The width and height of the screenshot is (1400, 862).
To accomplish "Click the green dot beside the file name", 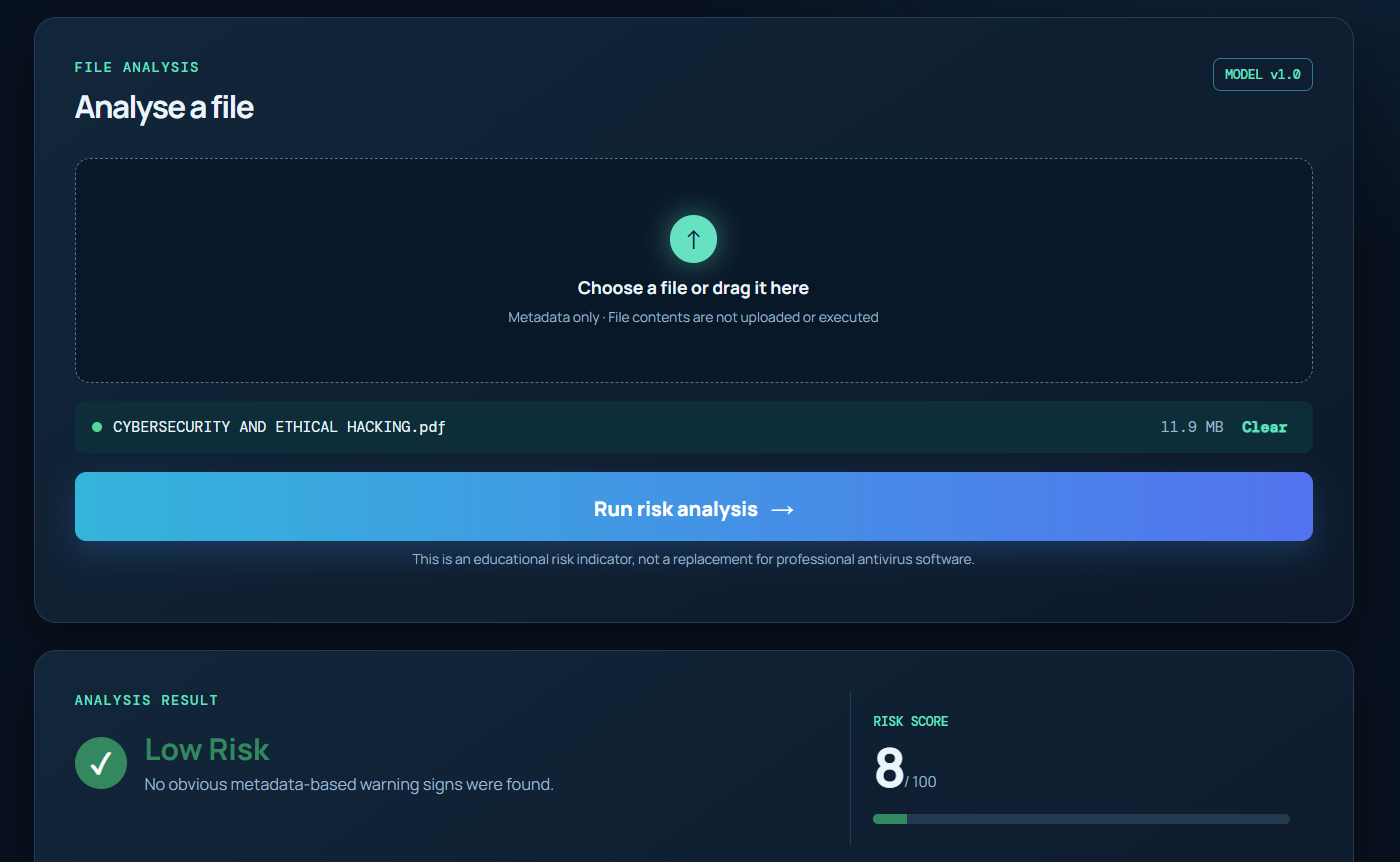I will [97, 427].
